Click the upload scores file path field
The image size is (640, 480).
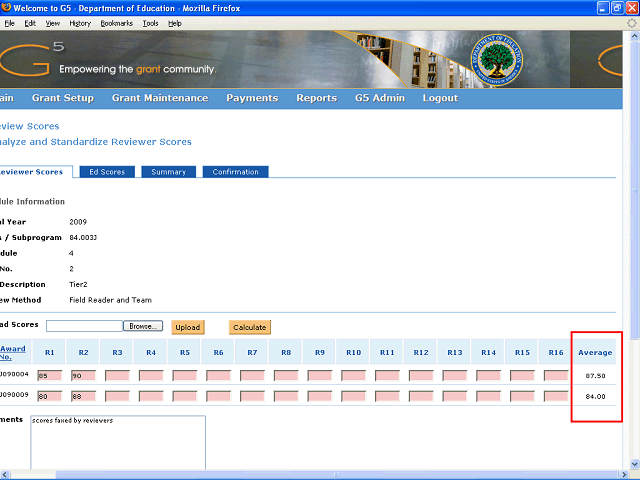tap(84, 326)
